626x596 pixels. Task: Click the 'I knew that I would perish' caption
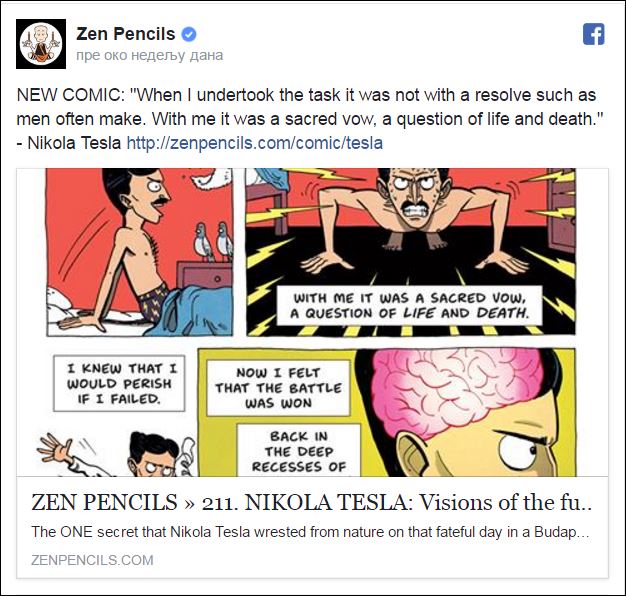click(119, 383)
